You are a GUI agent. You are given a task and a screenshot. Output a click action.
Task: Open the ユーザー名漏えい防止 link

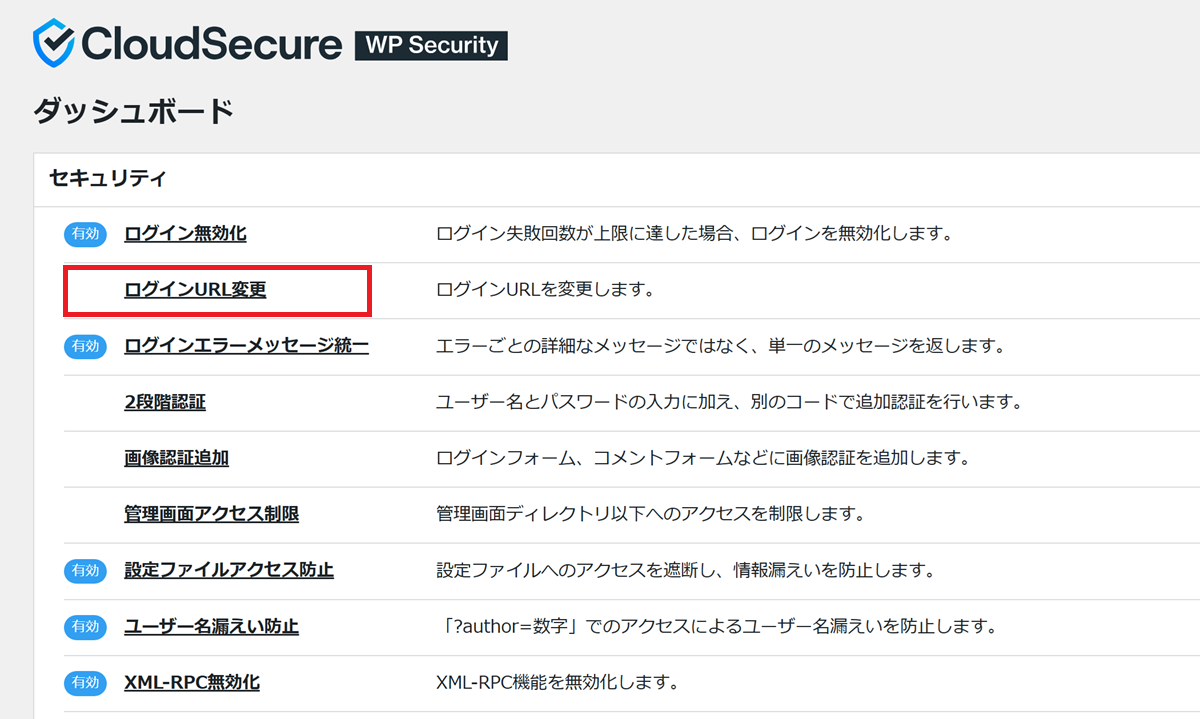click(x=211, y=627)
